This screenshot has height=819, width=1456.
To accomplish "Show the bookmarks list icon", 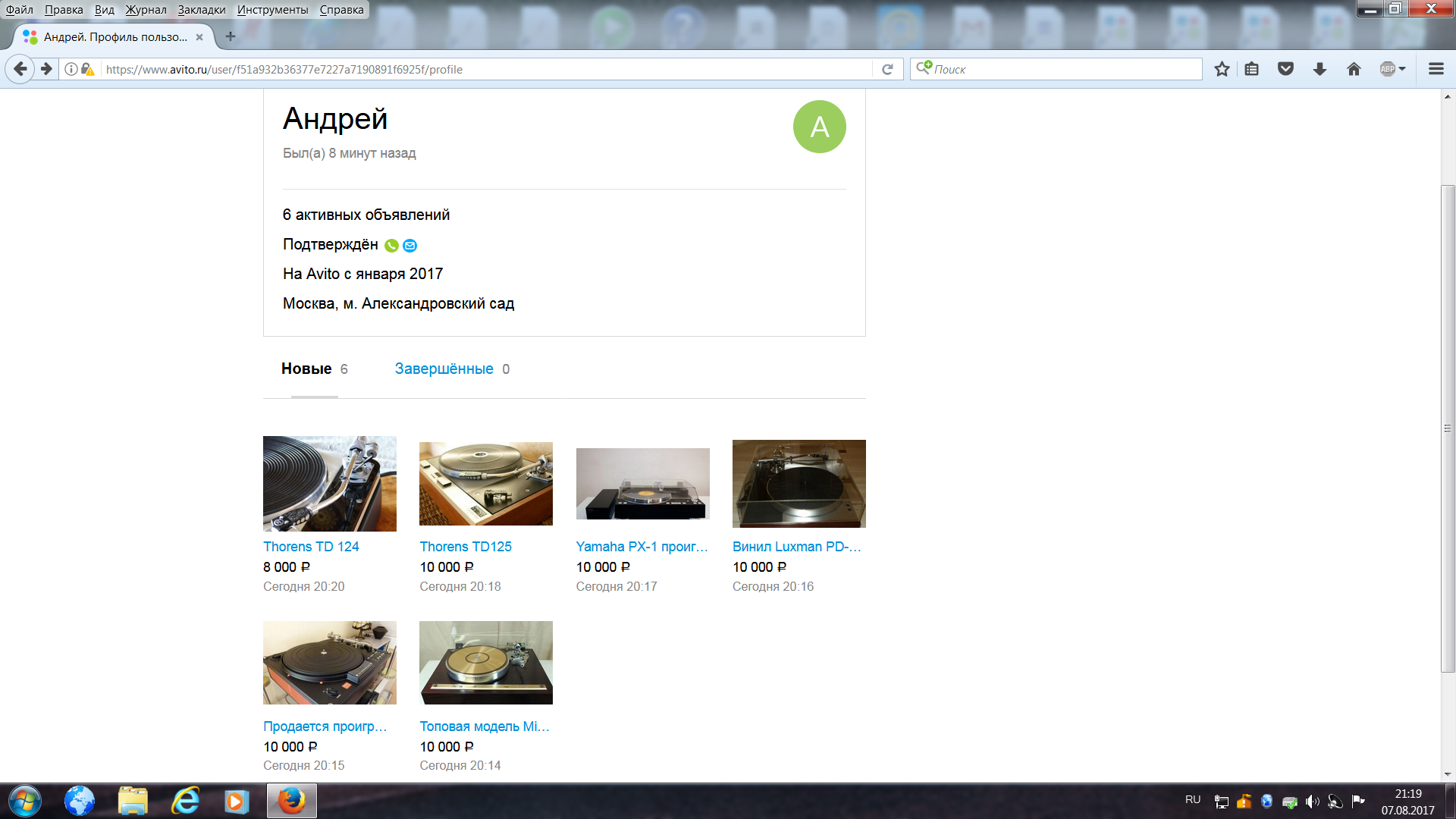I will click(1252, 69).
